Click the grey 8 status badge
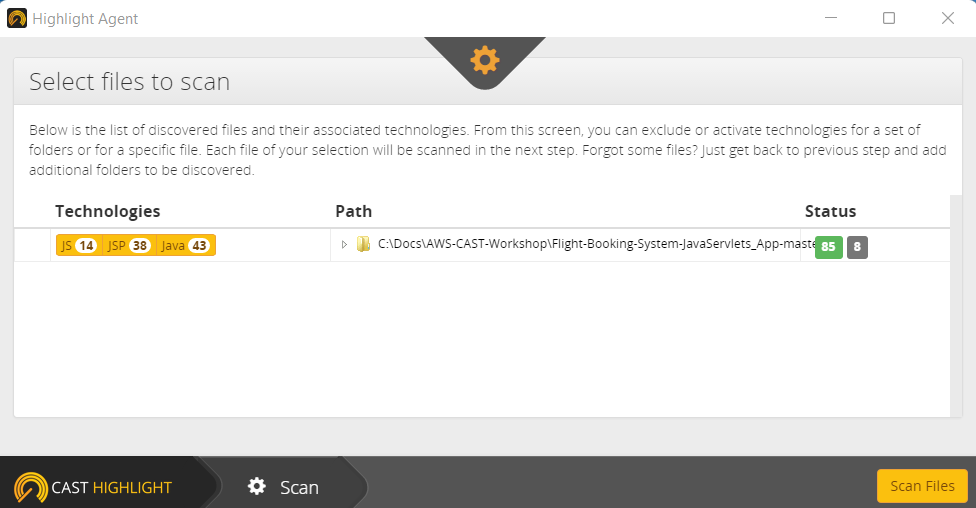 857,247
